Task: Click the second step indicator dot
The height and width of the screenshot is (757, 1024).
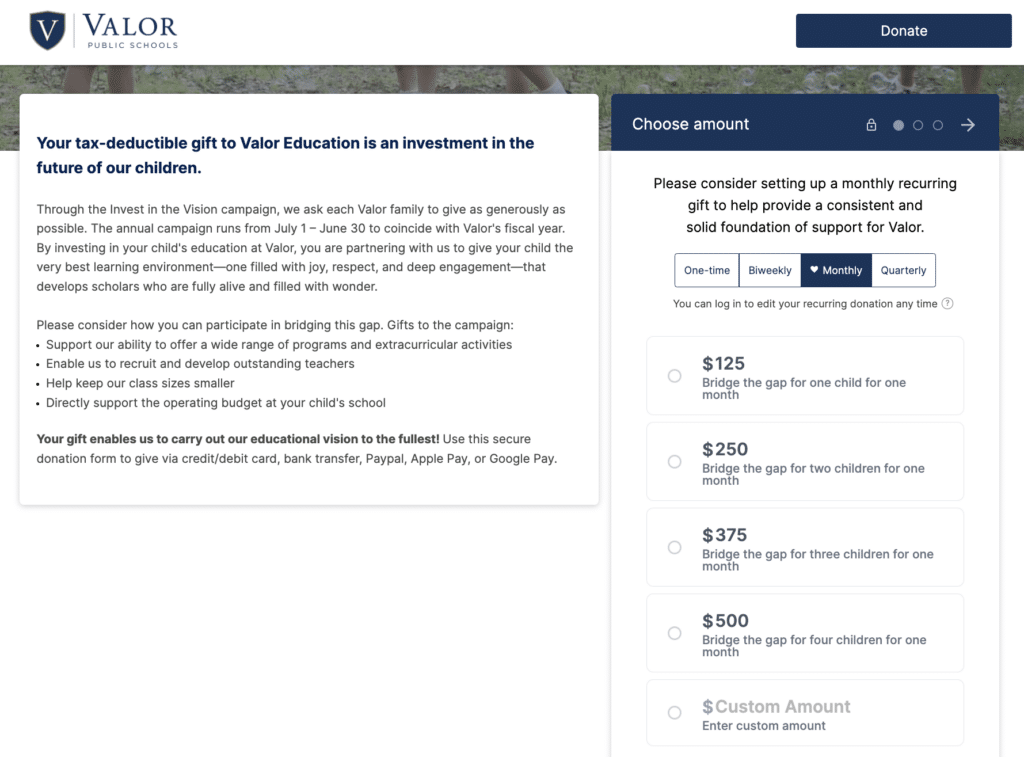Action: click(918, 124)
